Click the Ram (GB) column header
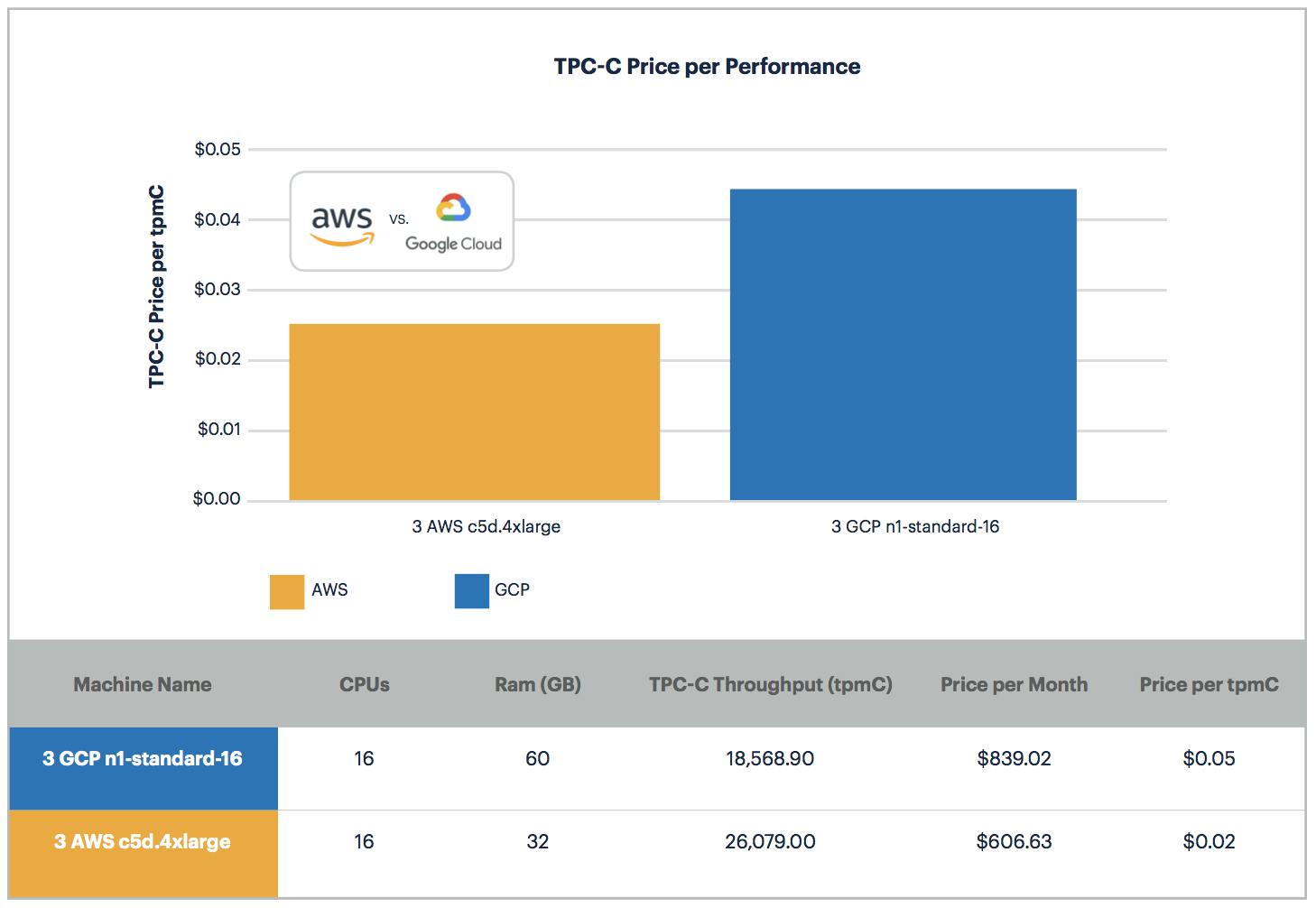 (x=538, y=684)
